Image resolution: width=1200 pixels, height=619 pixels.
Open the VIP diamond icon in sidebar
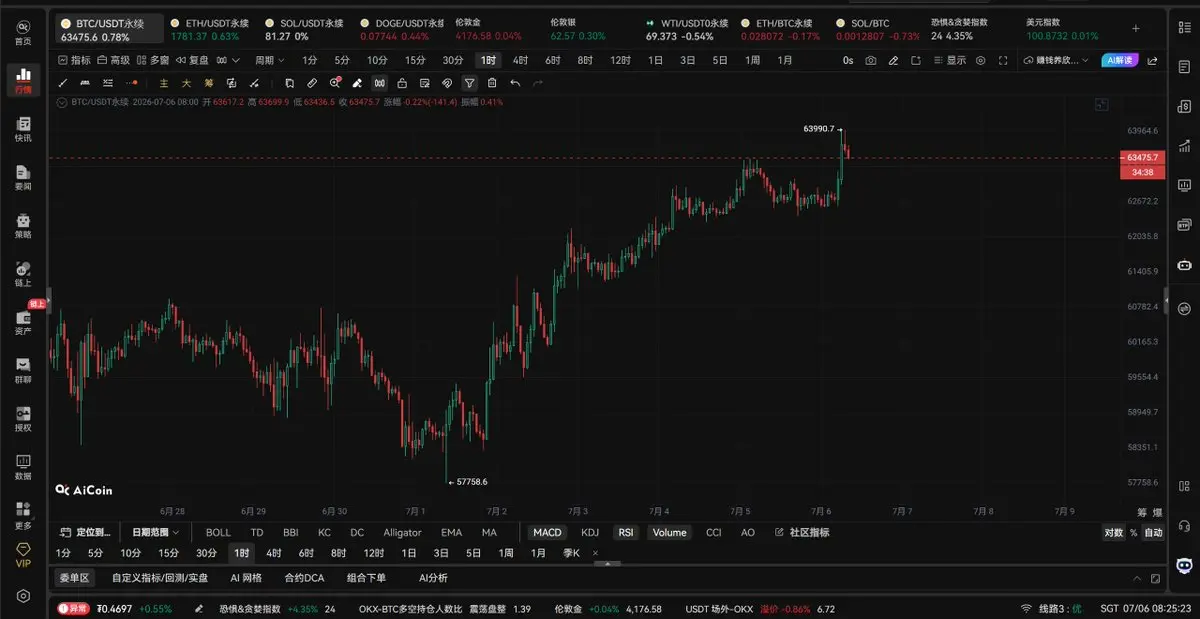click(23, 555)
